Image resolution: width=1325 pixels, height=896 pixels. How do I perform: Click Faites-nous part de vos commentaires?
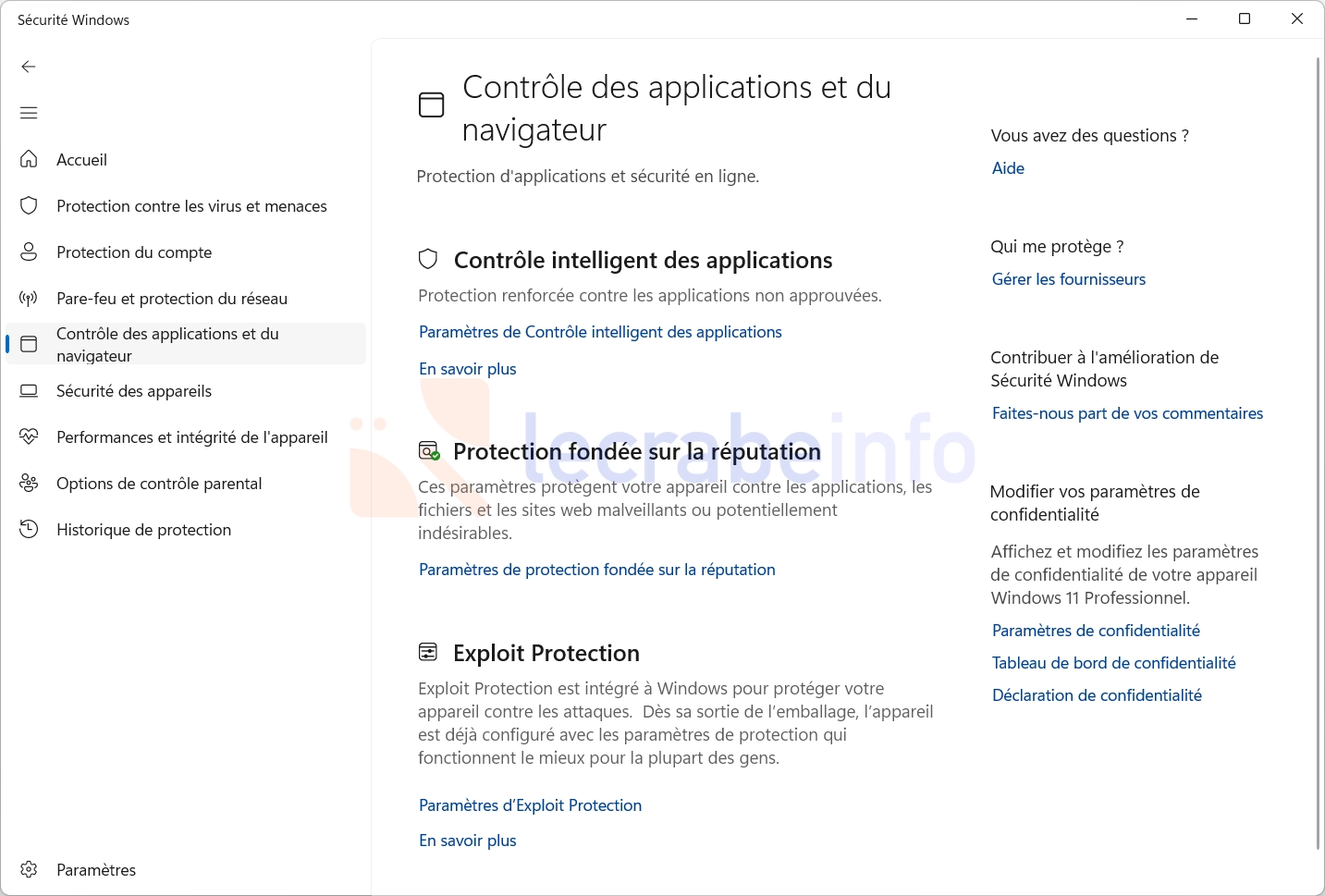coord(1127,413)
